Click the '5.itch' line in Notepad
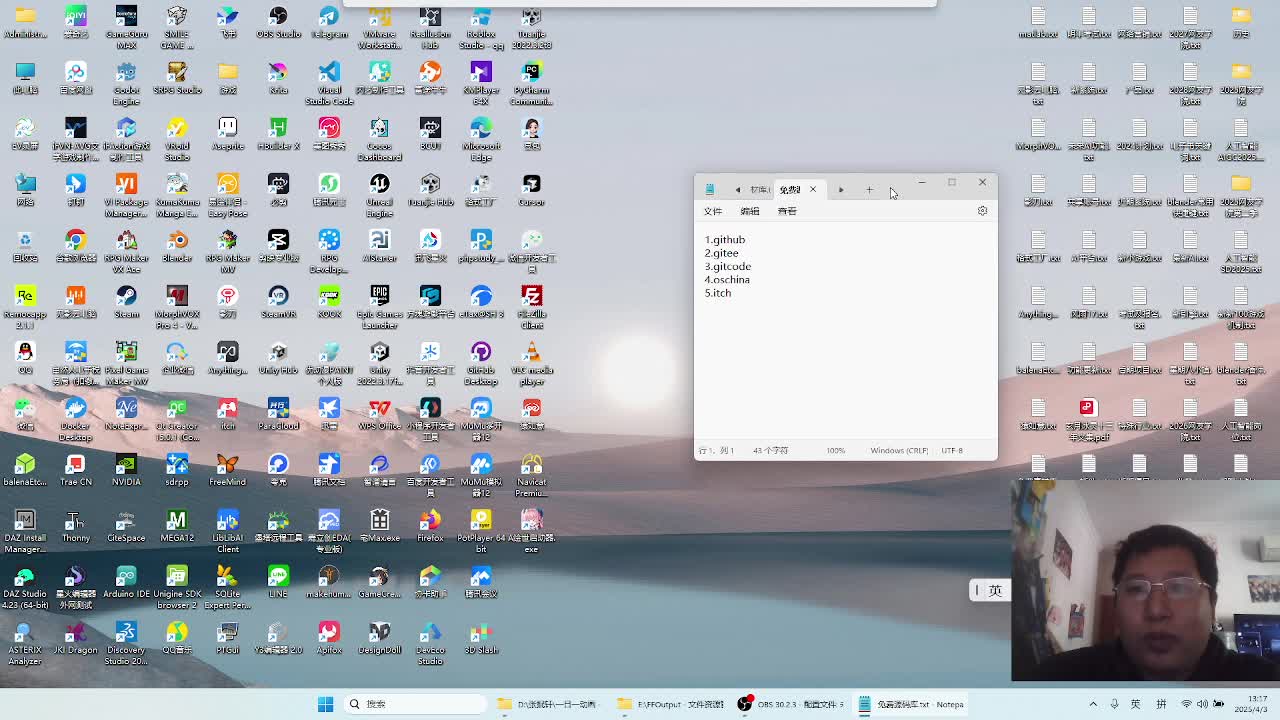Image resolution: width=1280 pixels, height=720 pixels. pos(718,293)
